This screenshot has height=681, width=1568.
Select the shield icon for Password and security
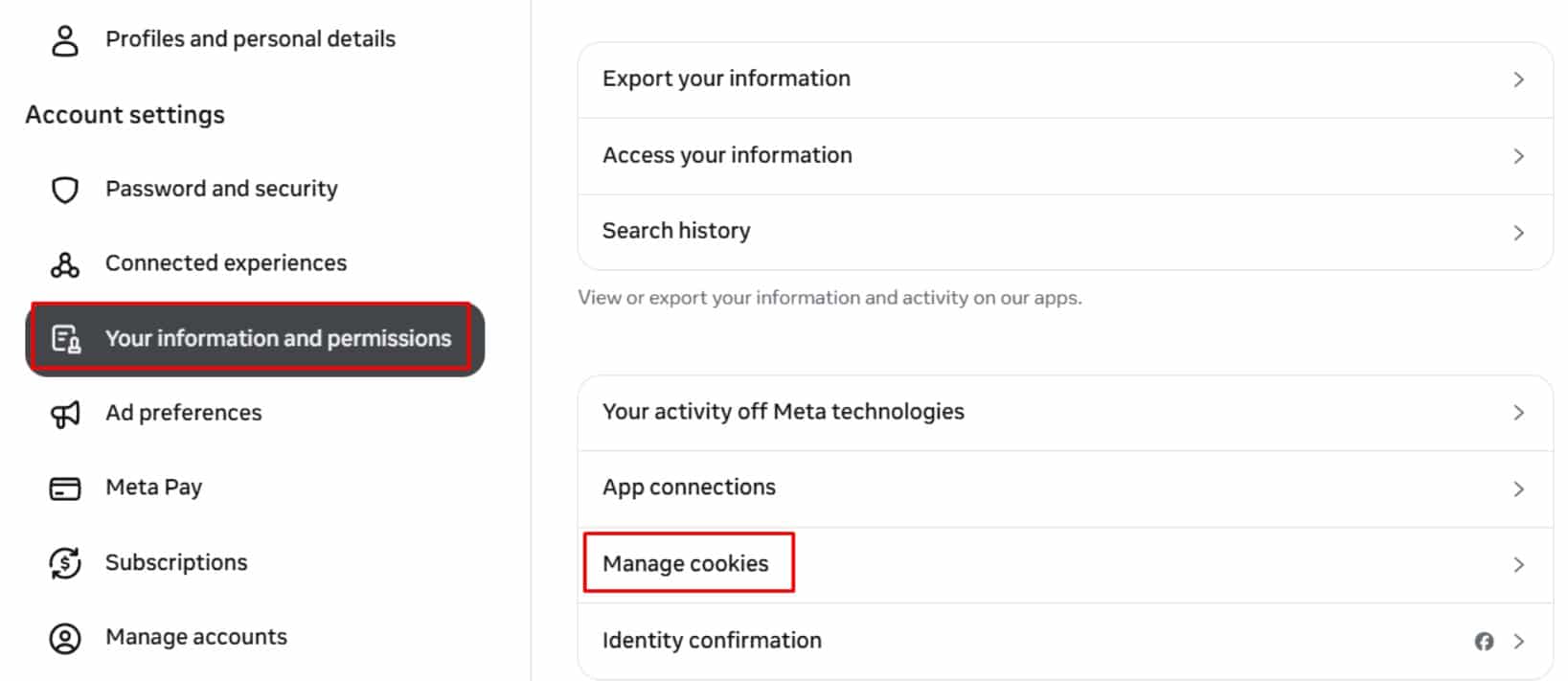pyautogui.click(x=65, y=190)
